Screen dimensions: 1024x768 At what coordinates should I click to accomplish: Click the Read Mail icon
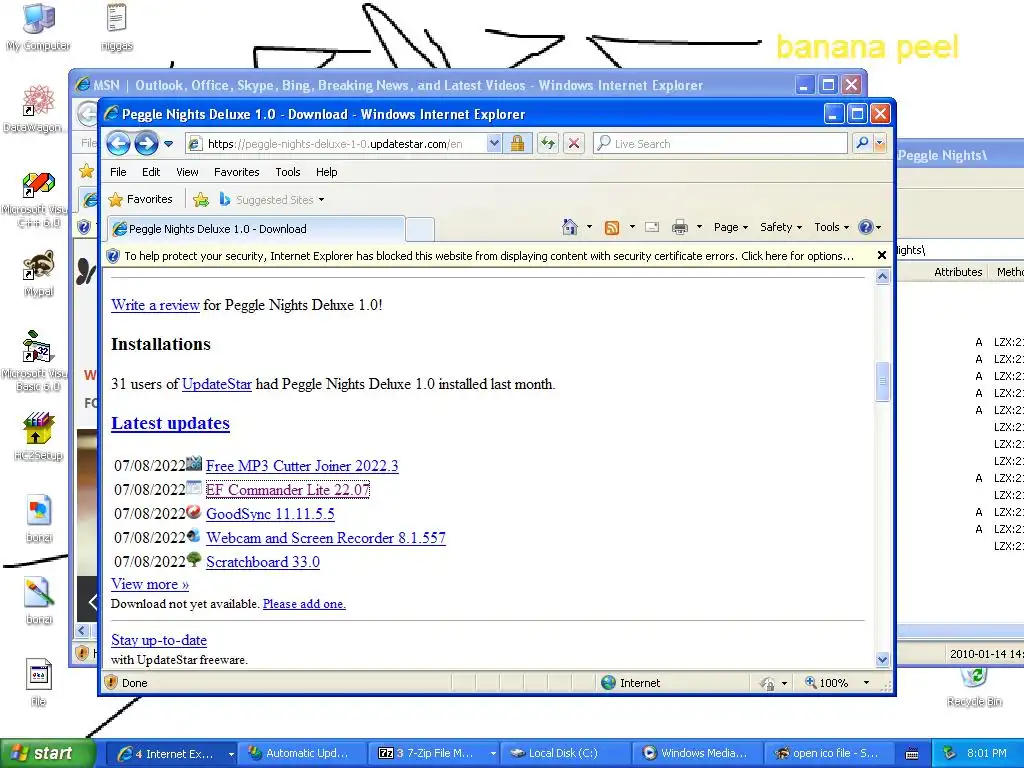click(652, 227)
